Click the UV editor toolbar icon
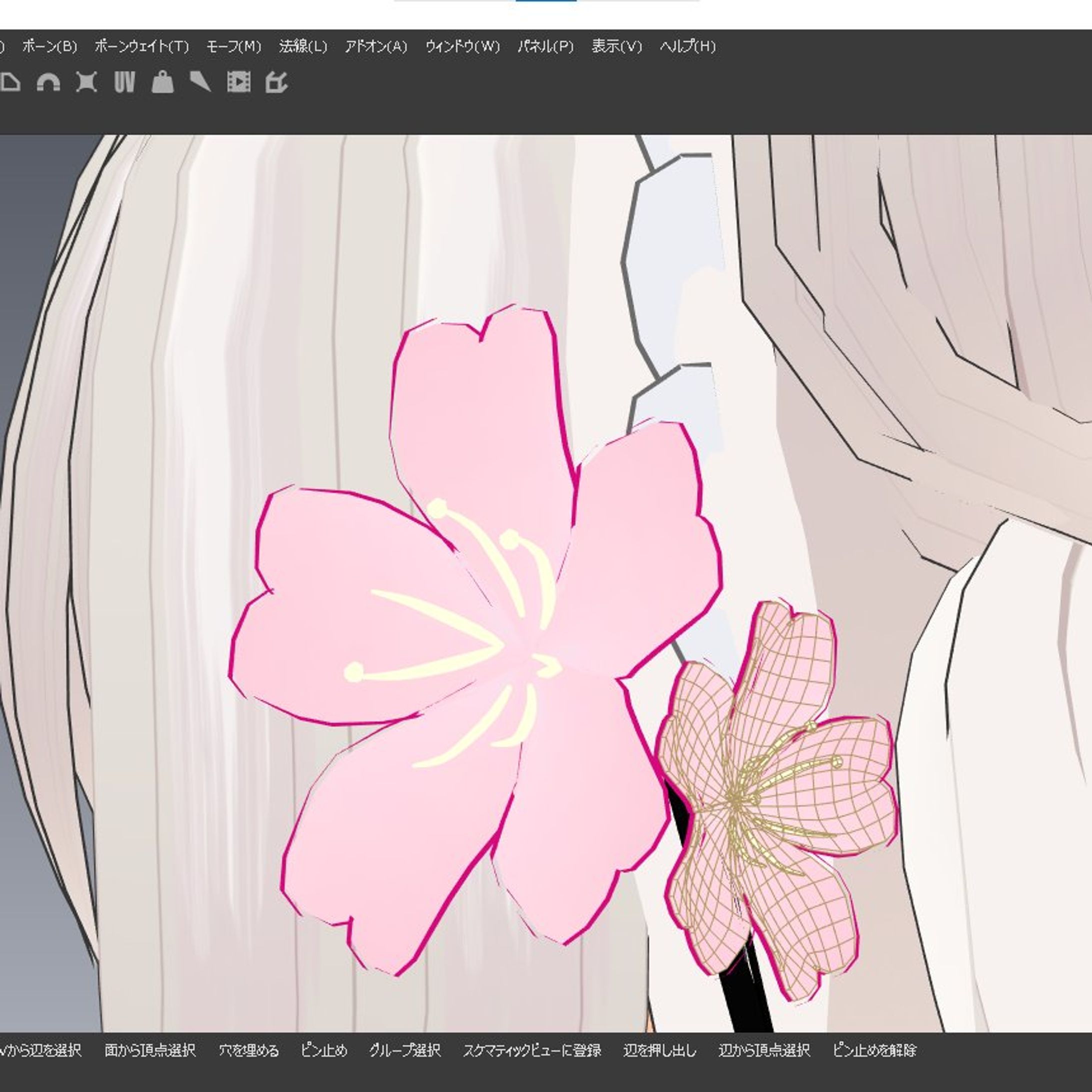This screenshot has height=1092, width=1092. tap(124, 82)
